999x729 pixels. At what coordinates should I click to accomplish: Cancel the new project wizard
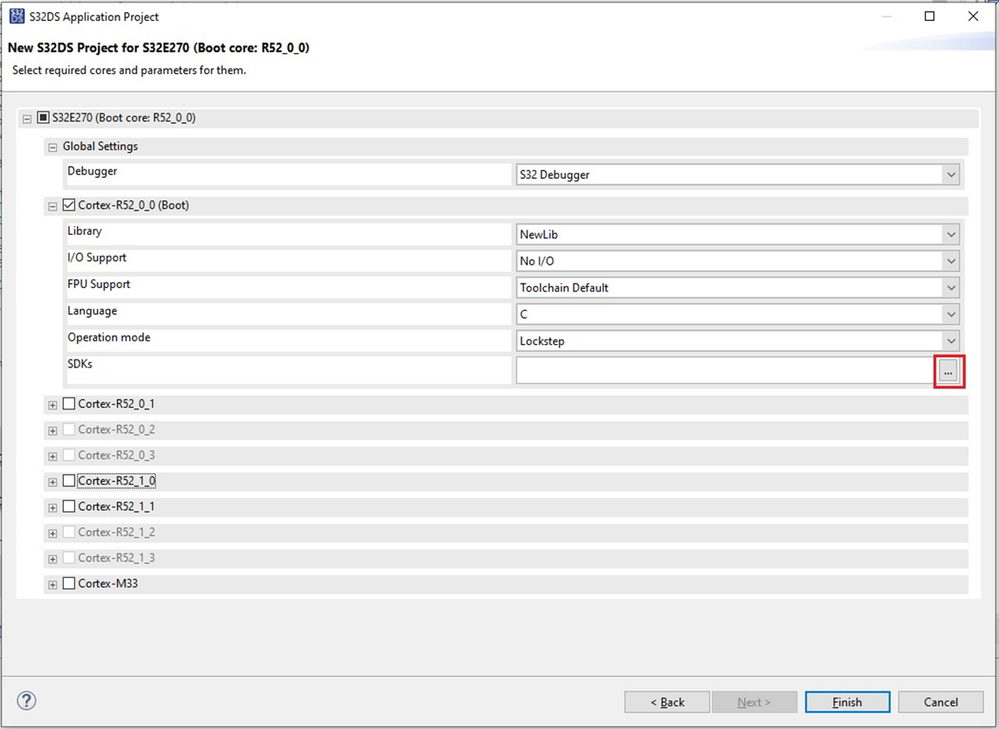(941, 702)
